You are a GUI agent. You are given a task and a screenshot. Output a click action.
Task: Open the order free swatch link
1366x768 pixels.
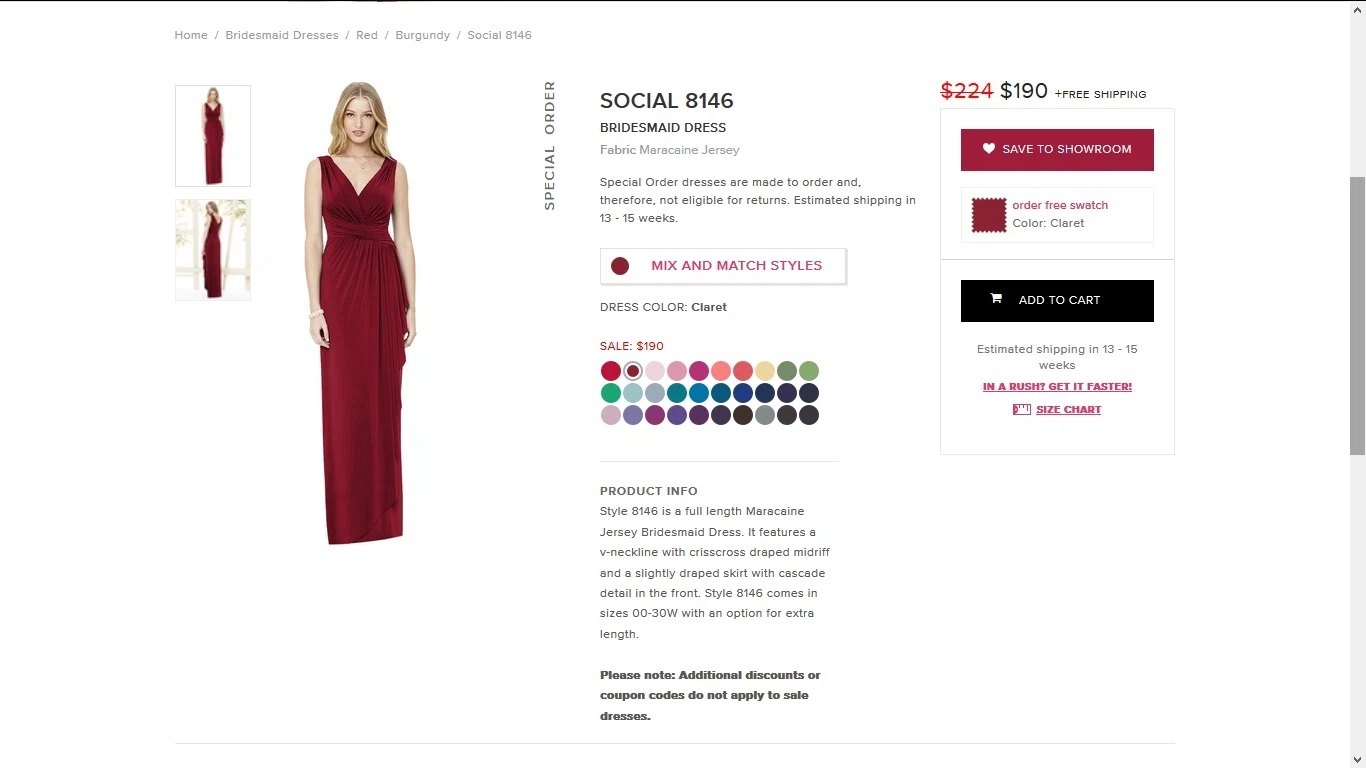pos(1060,205)
